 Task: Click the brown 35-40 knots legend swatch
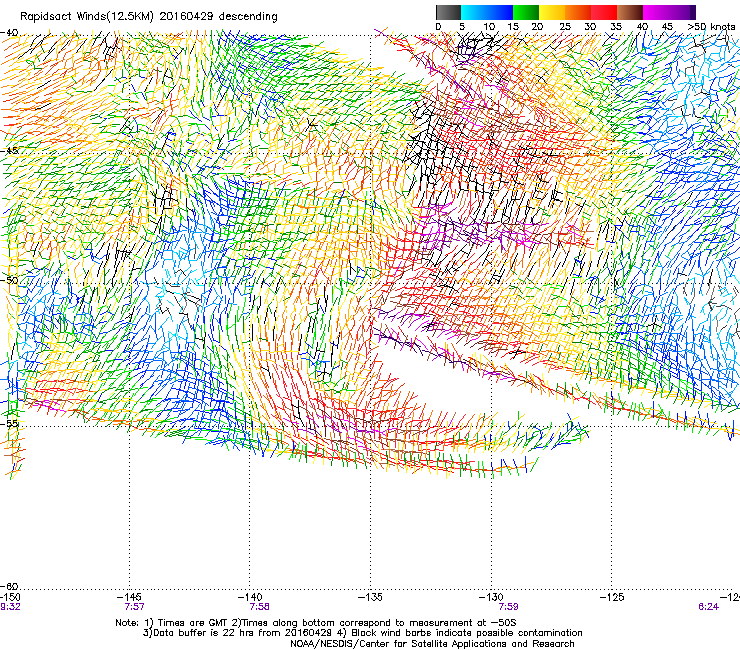pos(630,12)
